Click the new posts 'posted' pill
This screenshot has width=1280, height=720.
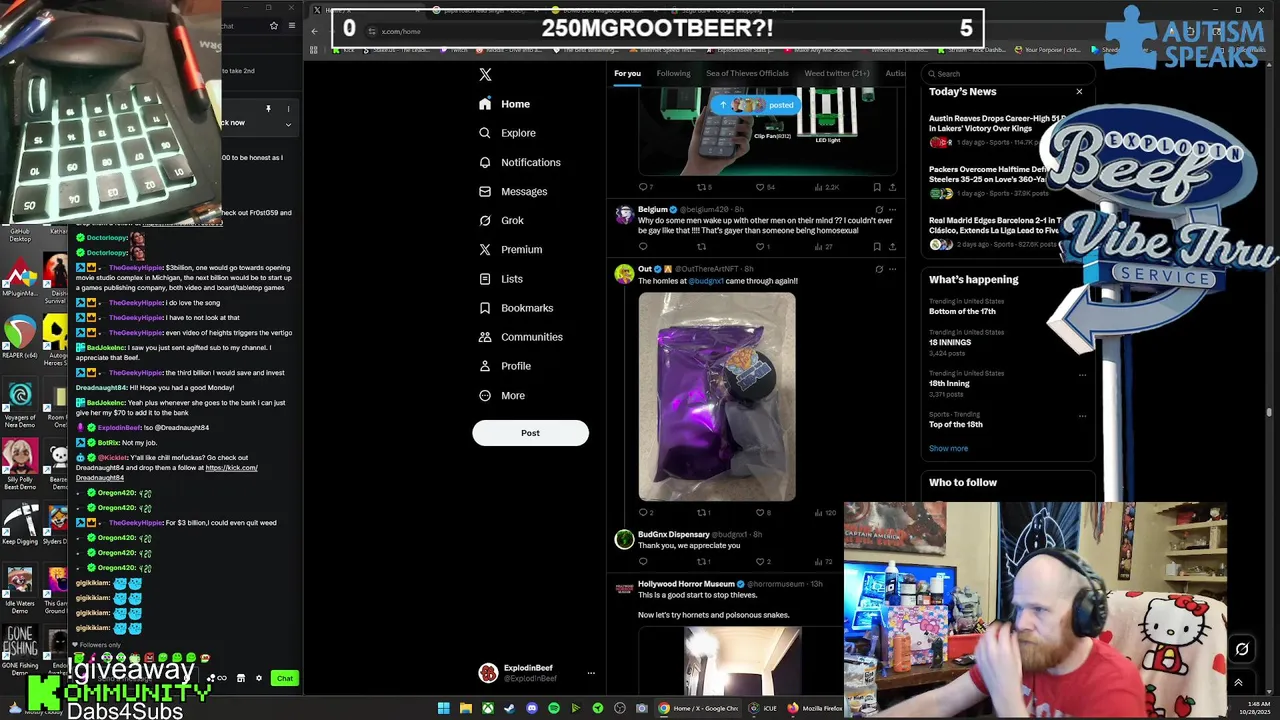coord(755,105)
